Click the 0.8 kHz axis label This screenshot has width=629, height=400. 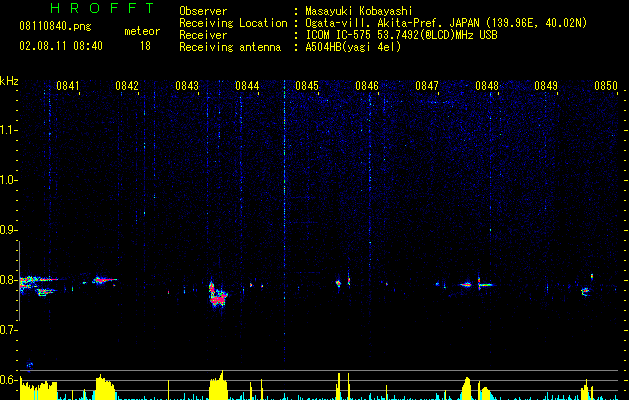point(8,280)
